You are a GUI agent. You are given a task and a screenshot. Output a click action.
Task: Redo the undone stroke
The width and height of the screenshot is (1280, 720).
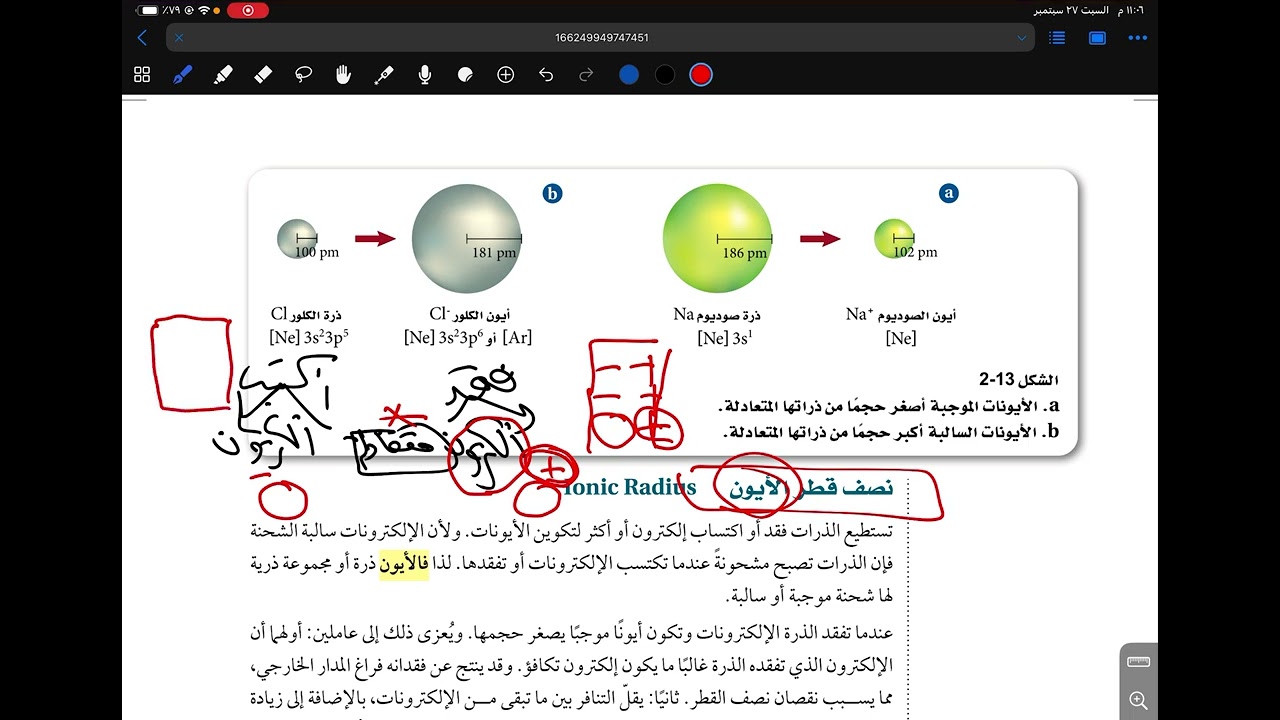586,75
